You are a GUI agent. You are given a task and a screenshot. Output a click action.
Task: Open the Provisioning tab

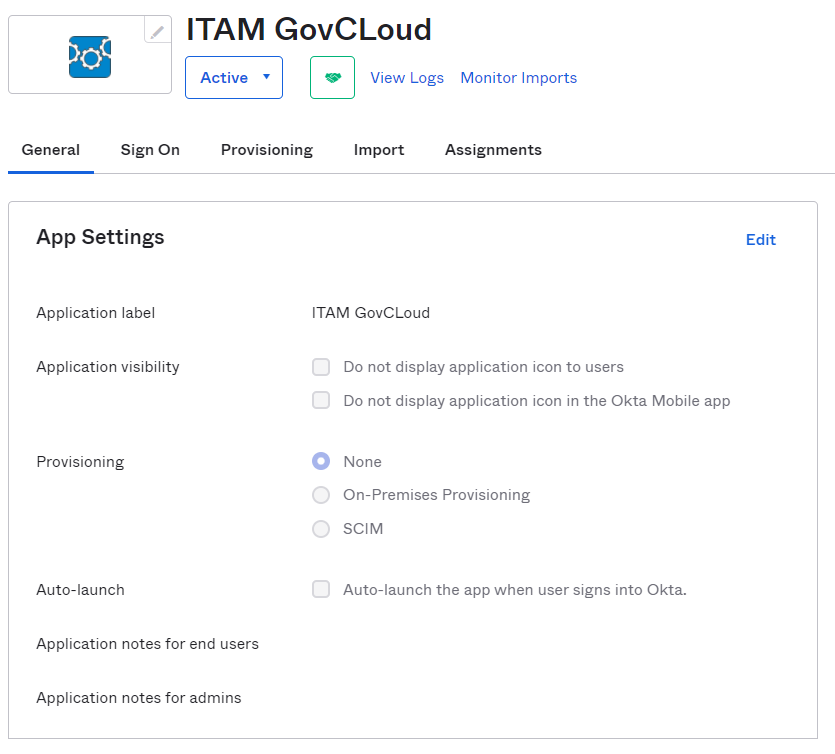(x=267, y=150)
